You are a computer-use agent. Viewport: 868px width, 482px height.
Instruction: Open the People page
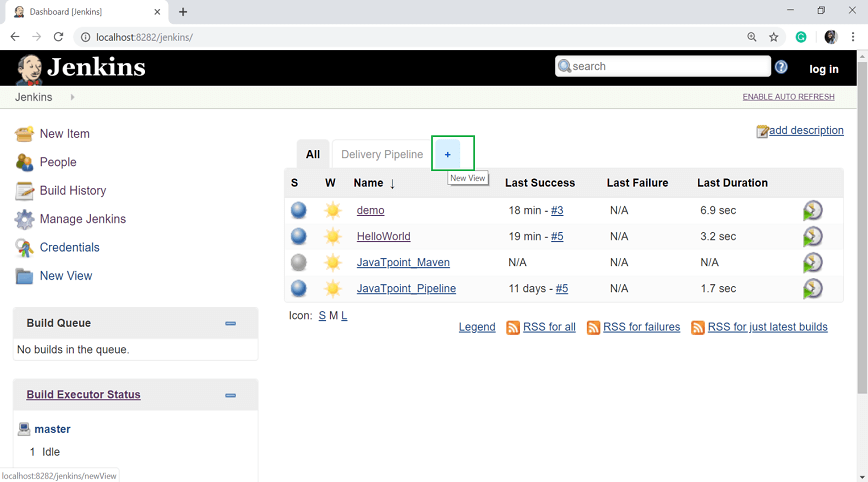(x=58, y=162)
